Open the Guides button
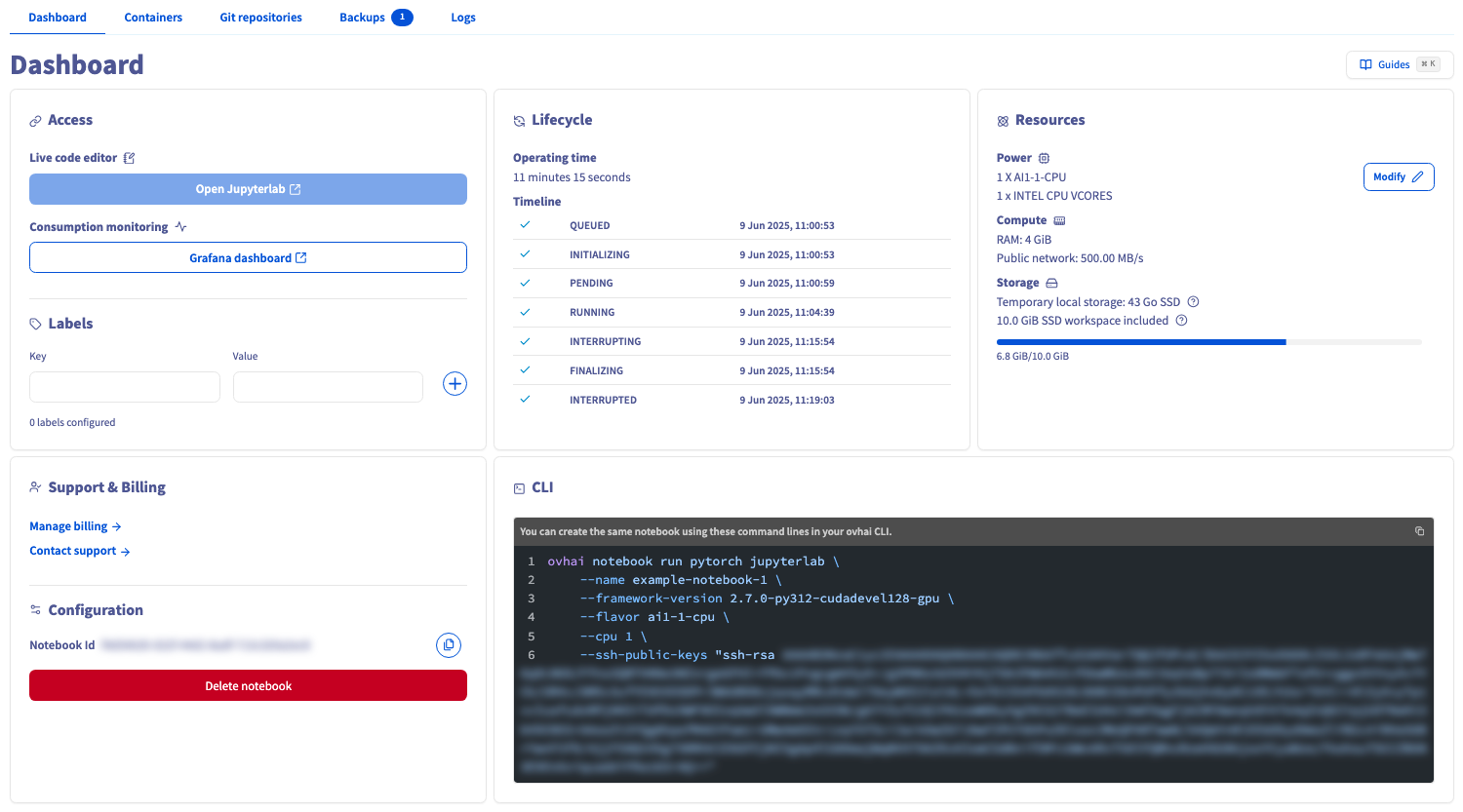 (1400, 64)
